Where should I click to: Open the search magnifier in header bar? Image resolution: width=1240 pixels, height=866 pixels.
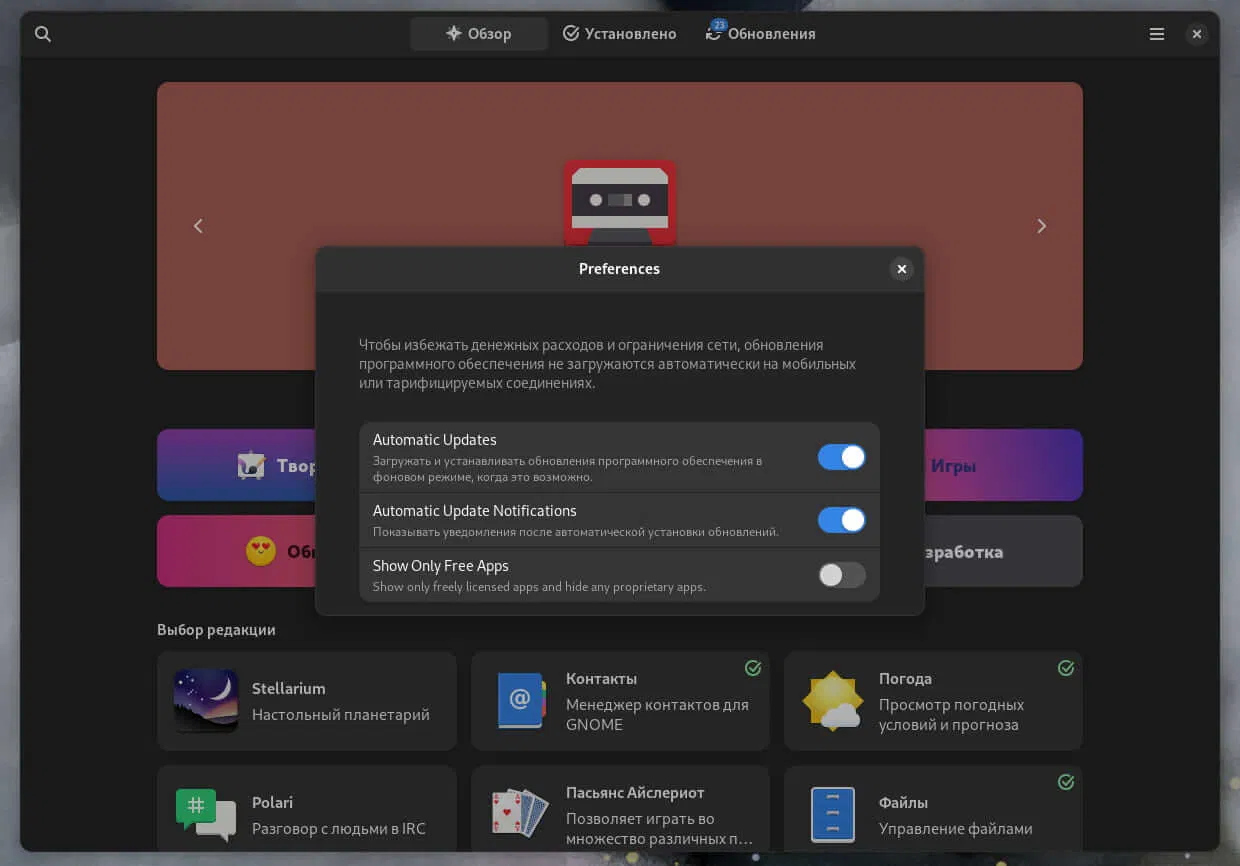pos(43,34)
